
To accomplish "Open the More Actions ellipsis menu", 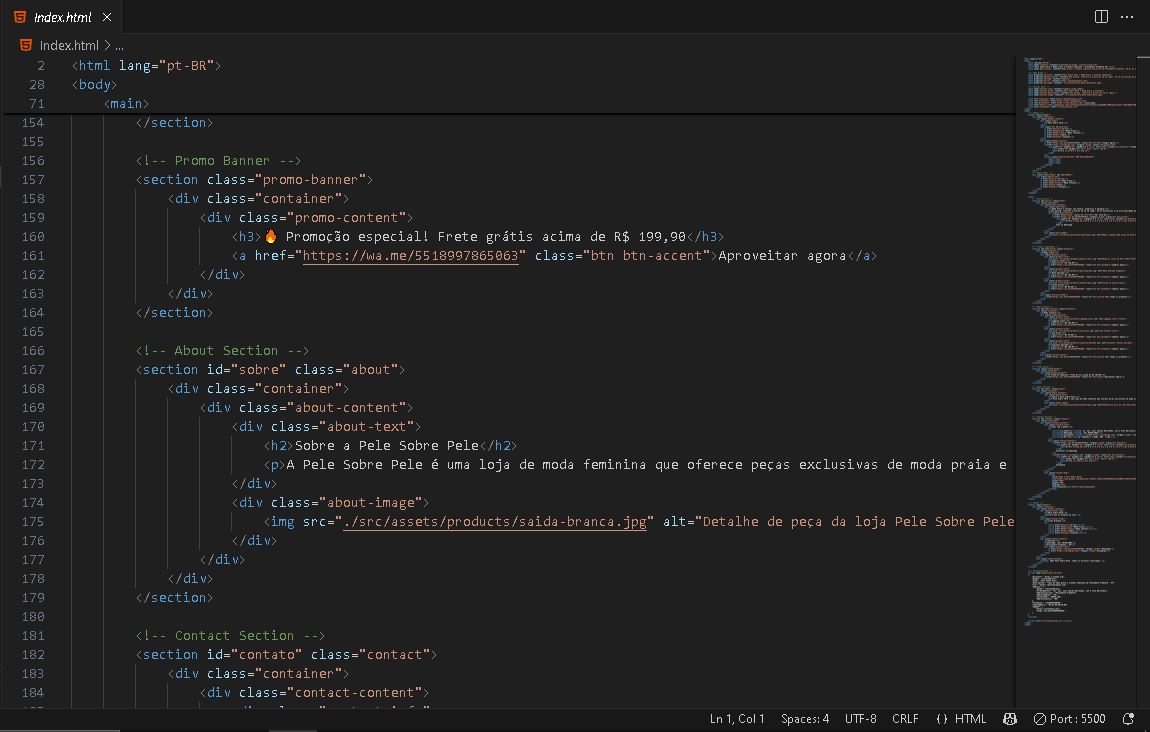I will coord(1127,17).
